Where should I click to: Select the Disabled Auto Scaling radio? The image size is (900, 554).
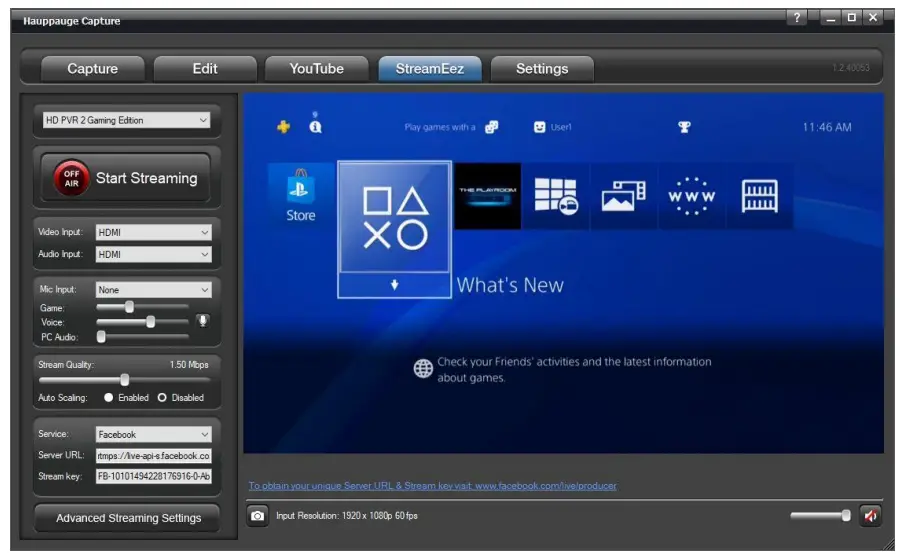tap(162, 397)
